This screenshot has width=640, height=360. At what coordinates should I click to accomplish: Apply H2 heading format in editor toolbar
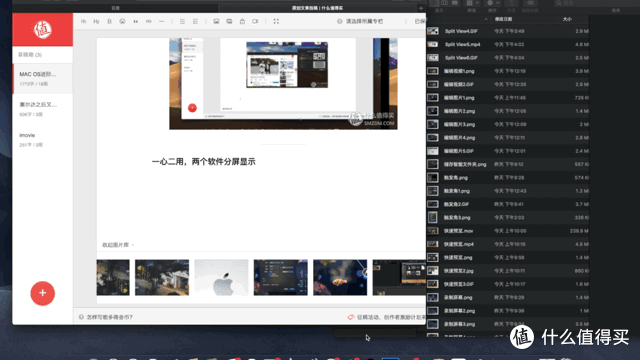(x=96, y=21)
